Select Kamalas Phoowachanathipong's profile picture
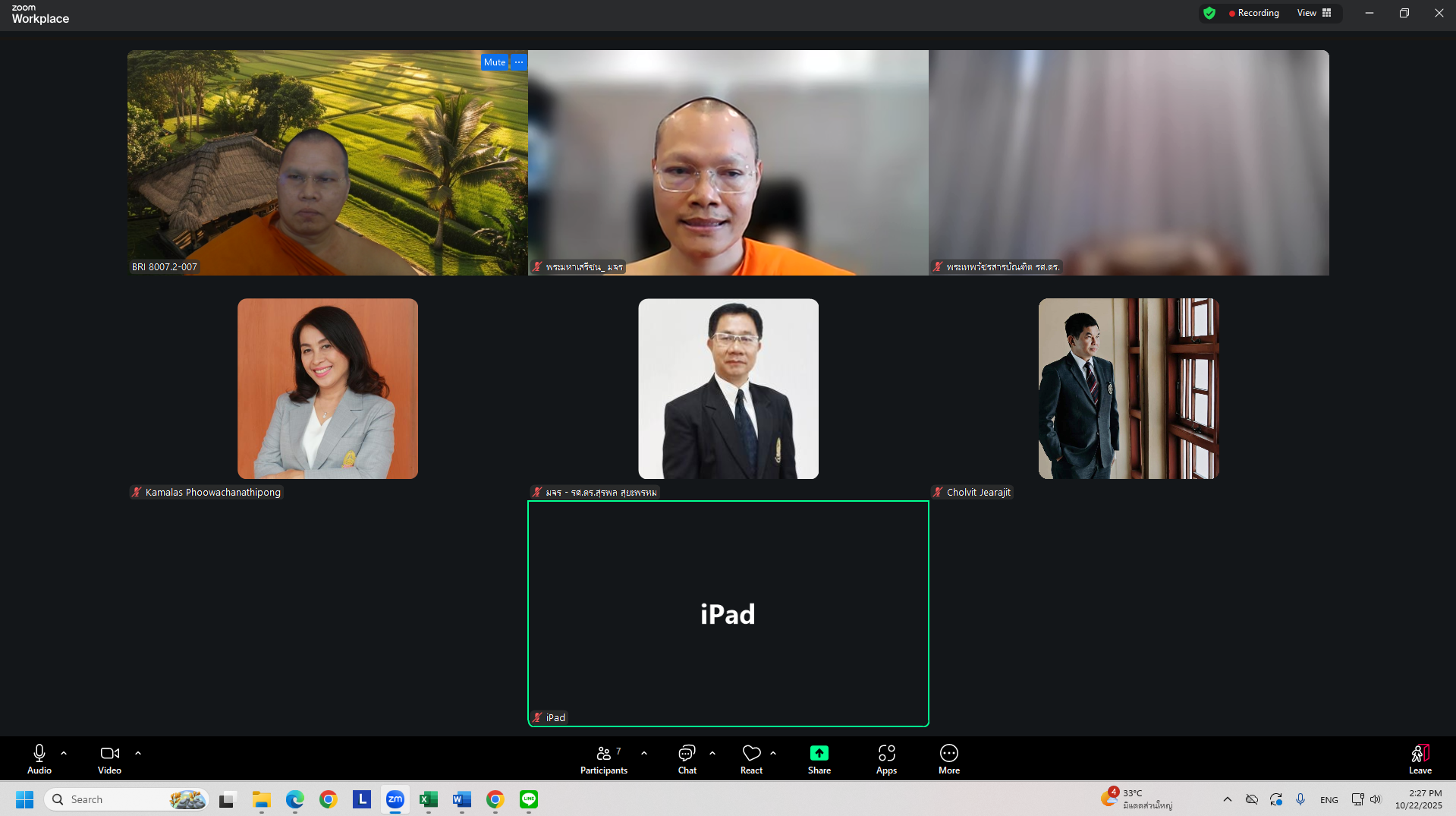Viewport: 1456px width, 816px height. 328,389
